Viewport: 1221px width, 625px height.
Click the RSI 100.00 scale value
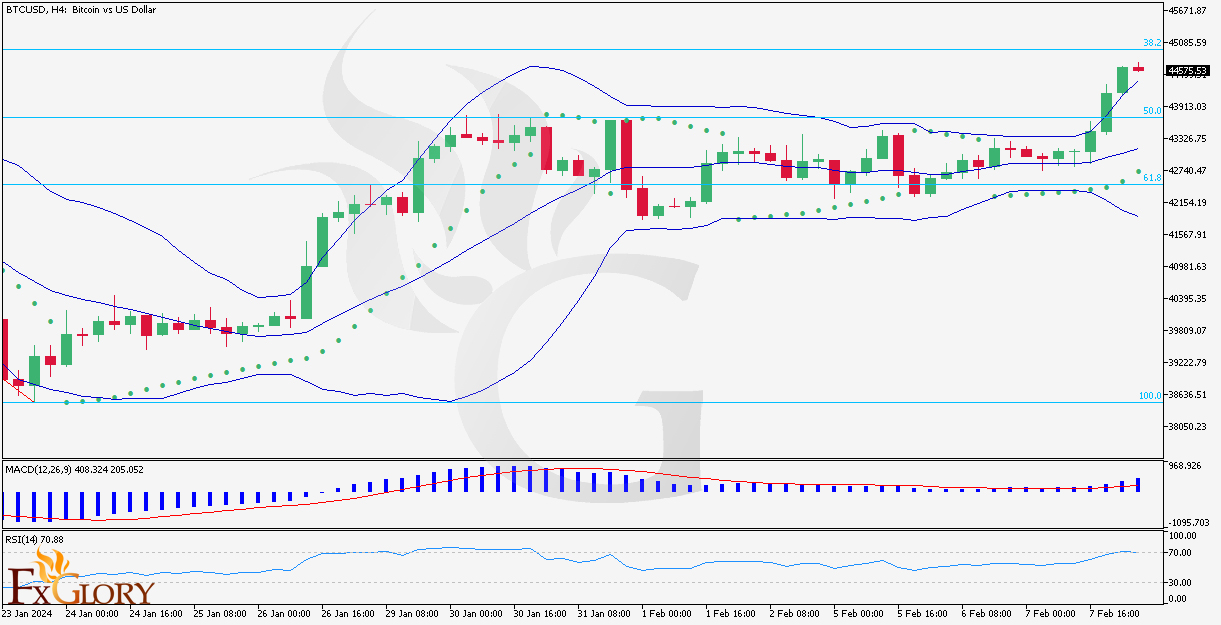pyautogui.click(x=1181, y=537)
